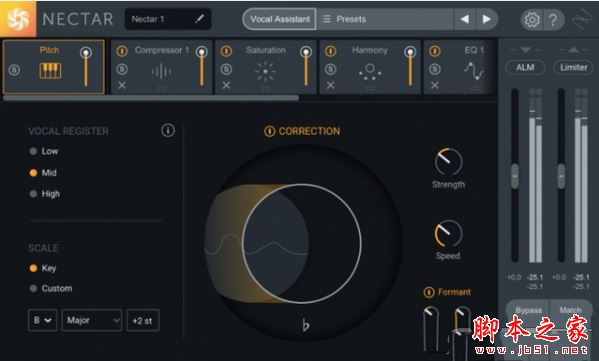The width and height of the screenshot is (599, 361).
Task: Toggle Compressor 1 power button
Action: (122, 51)
